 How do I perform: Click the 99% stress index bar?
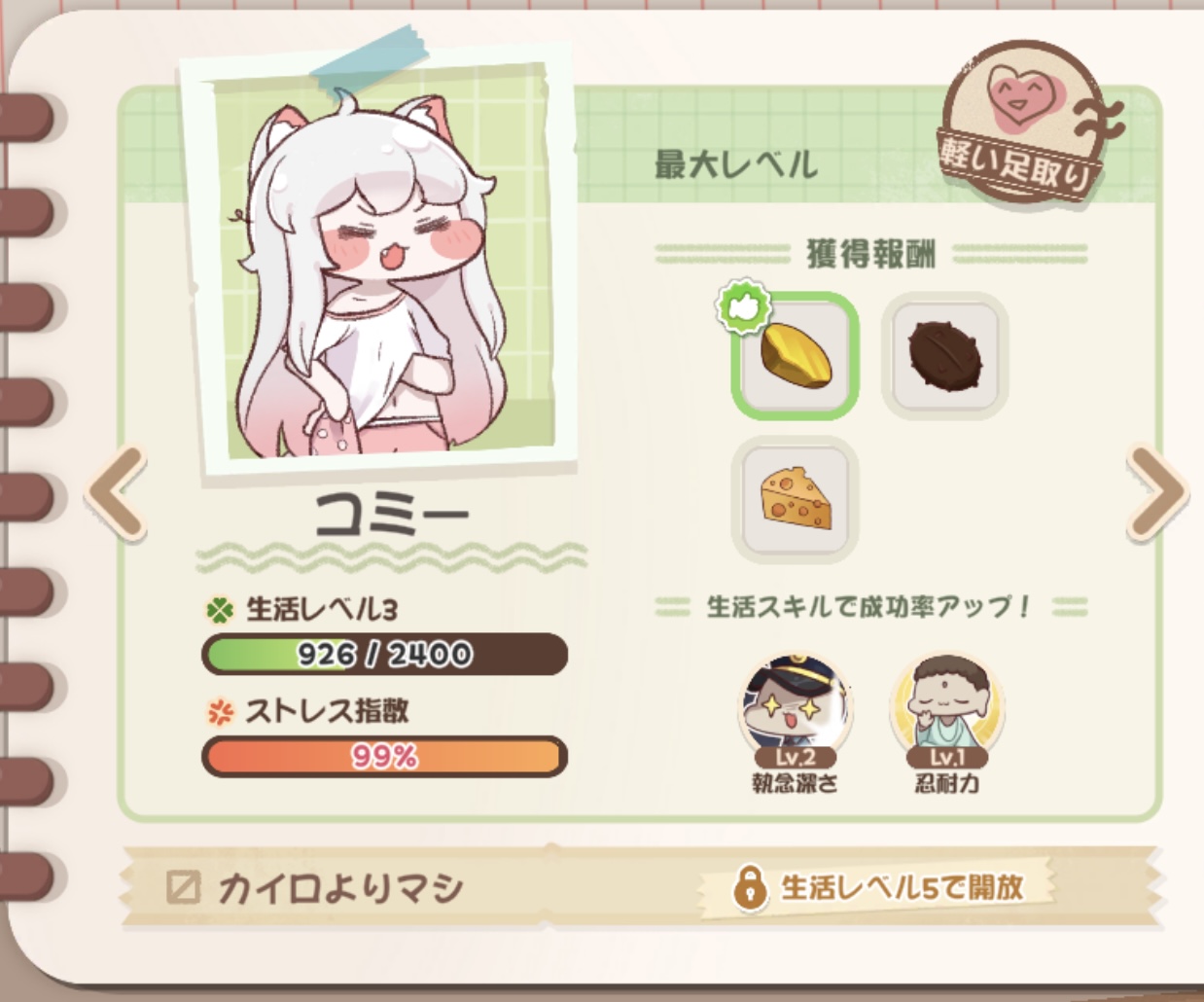click(x=384, y=756)
